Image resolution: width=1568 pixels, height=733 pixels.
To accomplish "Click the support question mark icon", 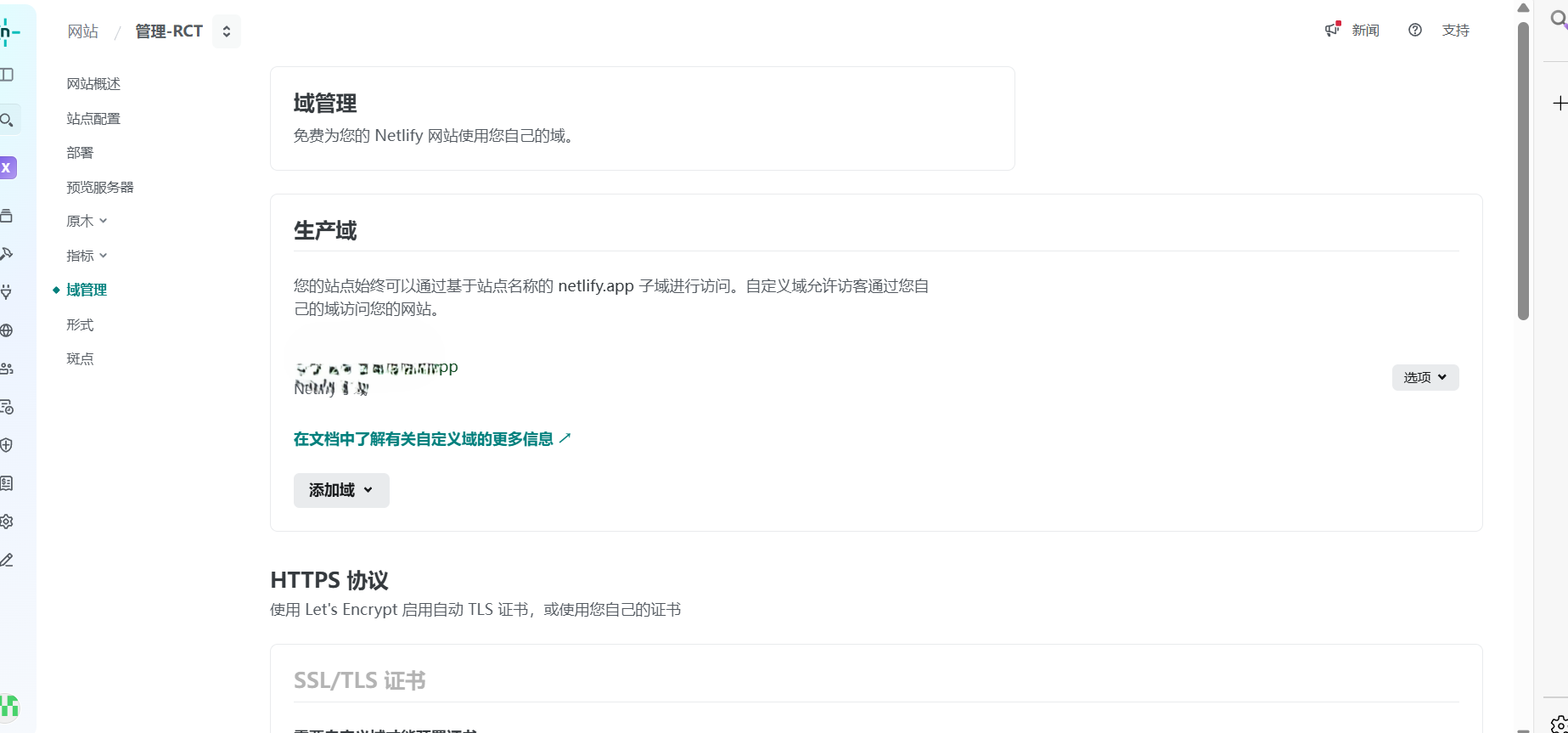I will (1414, 30).
